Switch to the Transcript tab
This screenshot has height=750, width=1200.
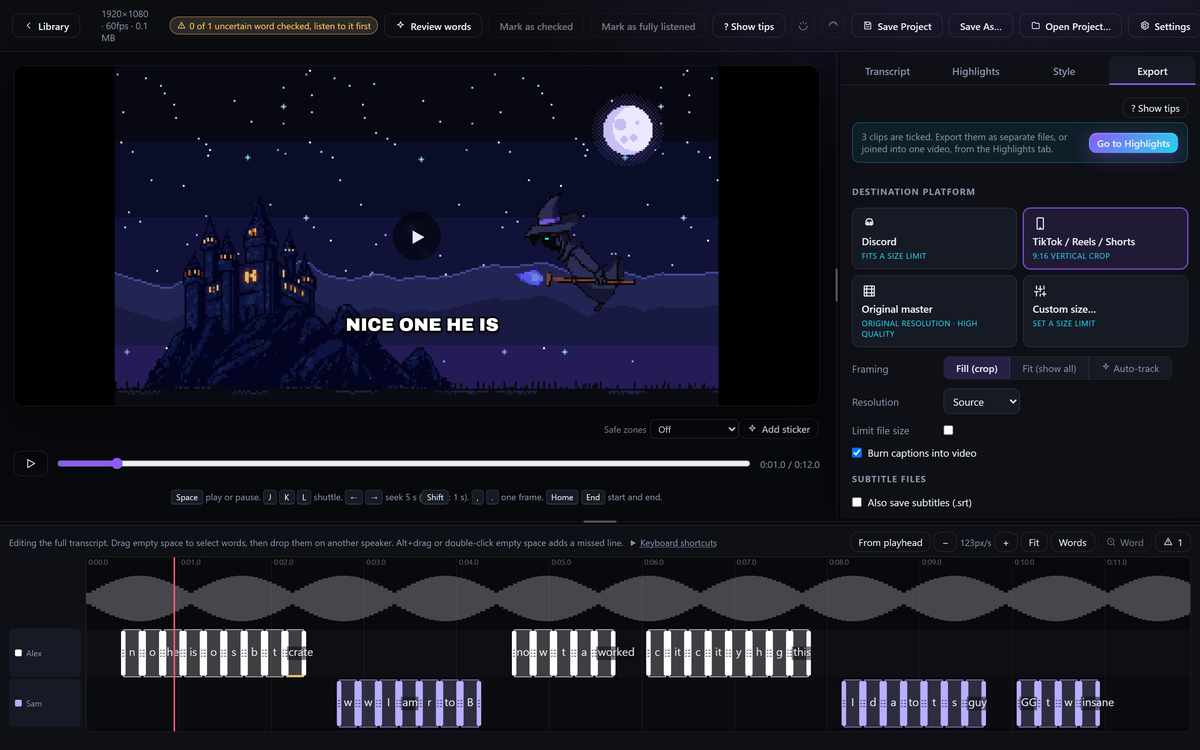click(x=887, y=71)
